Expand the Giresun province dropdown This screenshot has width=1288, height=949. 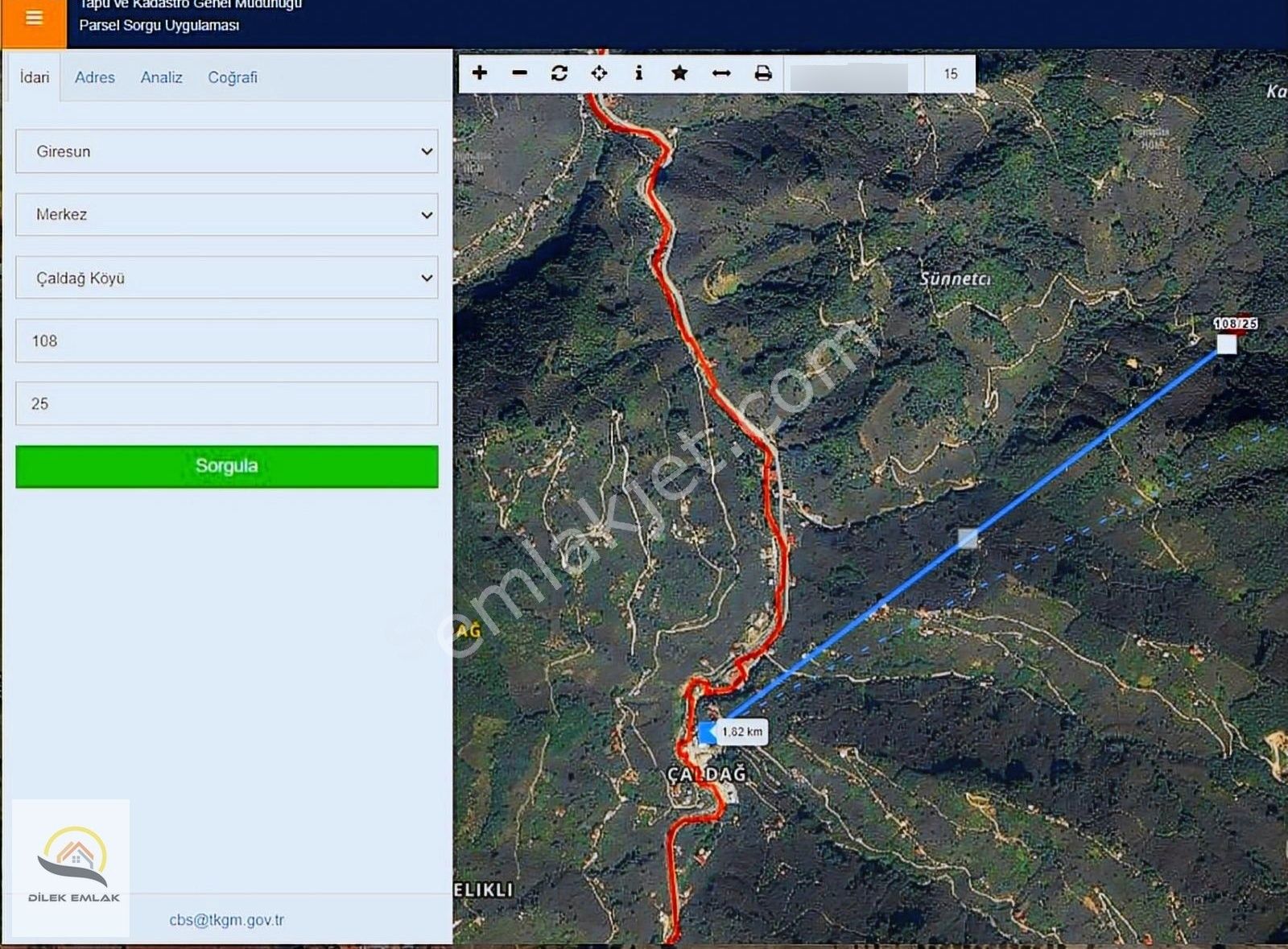click(x=226, y=151)
